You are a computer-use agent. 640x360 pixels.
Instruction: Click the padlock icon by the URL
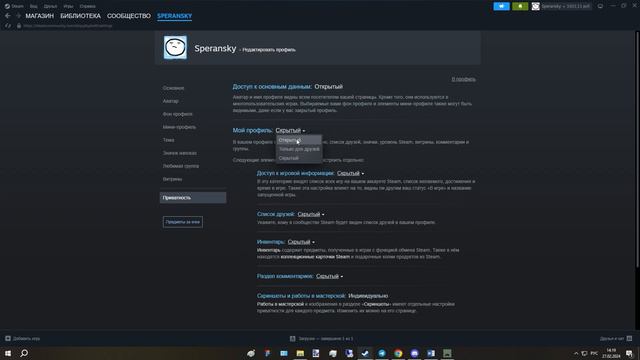tap(19, 26)
